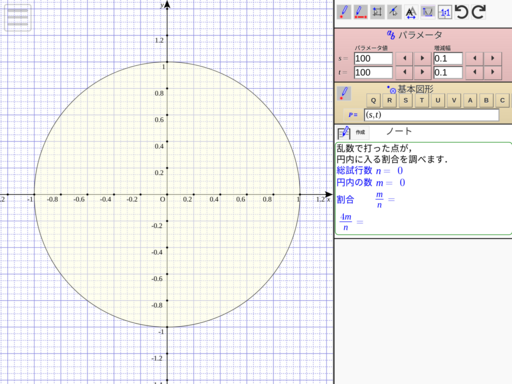Click the angle/point construction tool icon
Image resolution: width=512 pixels, height=384 pixels.
[x=394, y=12]
